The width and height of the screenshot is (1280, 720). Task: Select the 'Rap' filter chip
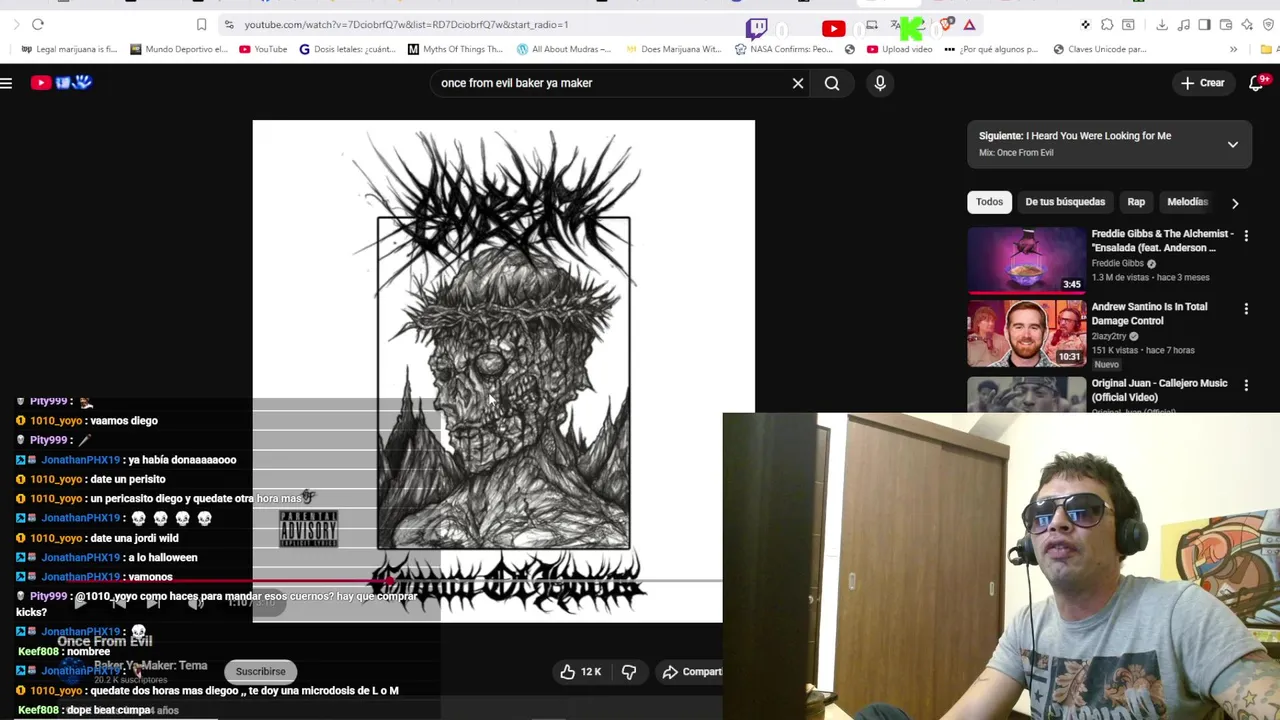click(x=1136, y=202)
